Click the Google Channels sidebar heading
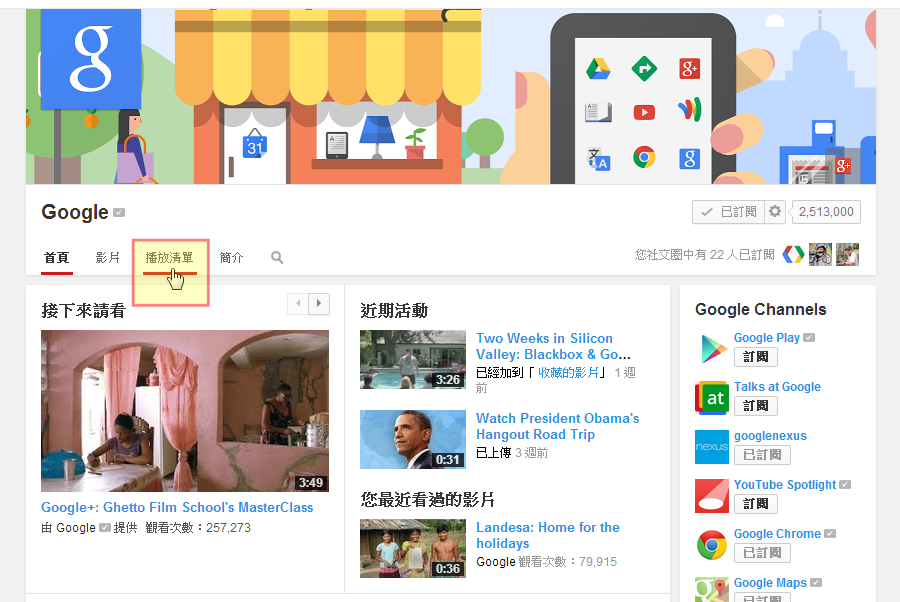This screenshot has width=900, height=602. [761, 309]
